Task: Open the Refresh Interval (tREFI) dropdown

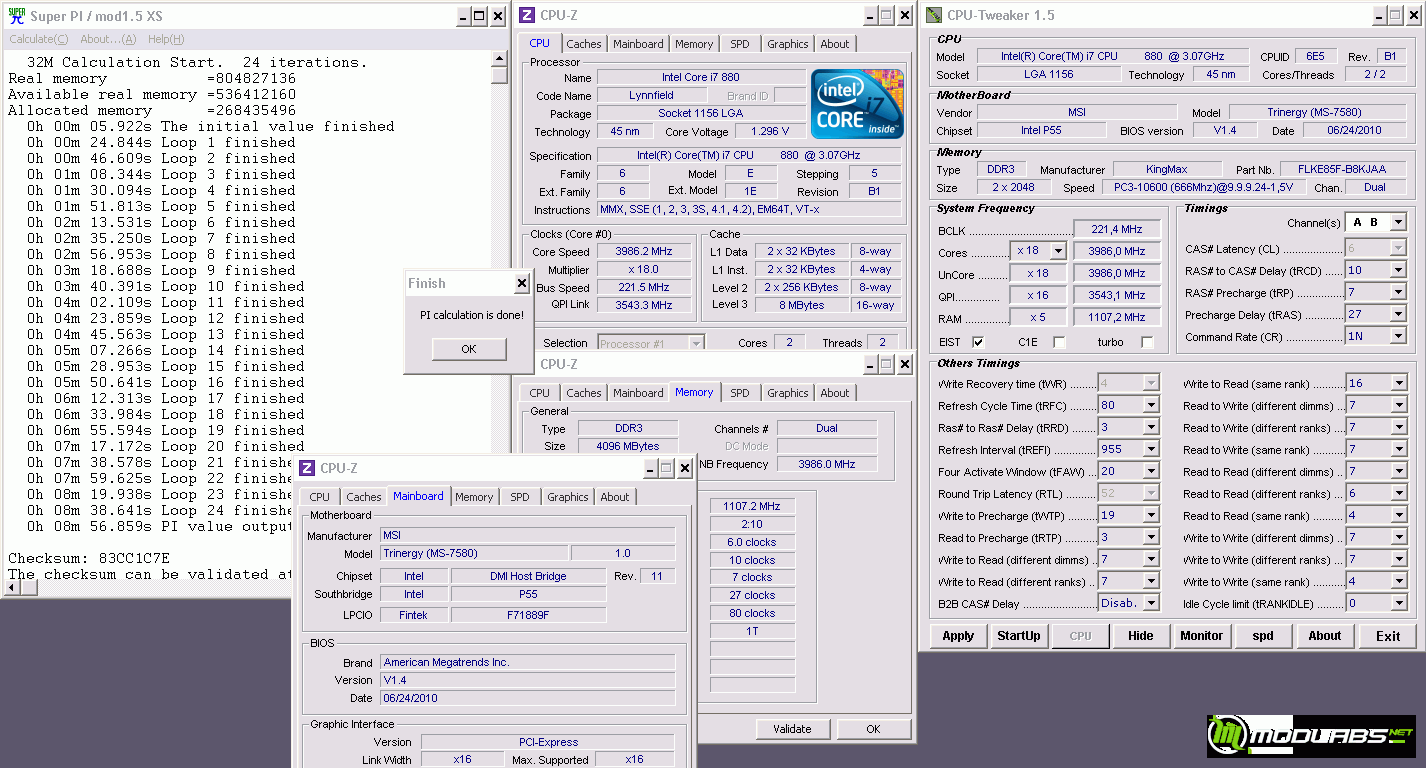Action: pyautogui.click(x=1151, y=450)
